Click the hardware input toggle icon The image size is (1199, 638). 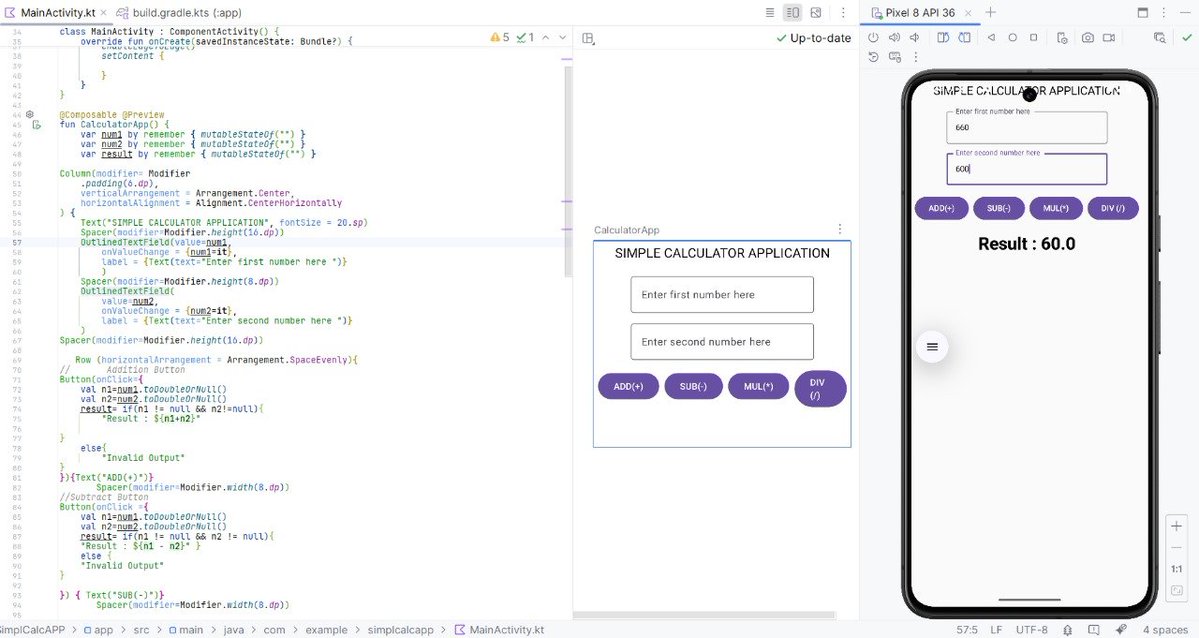[895, 57]
